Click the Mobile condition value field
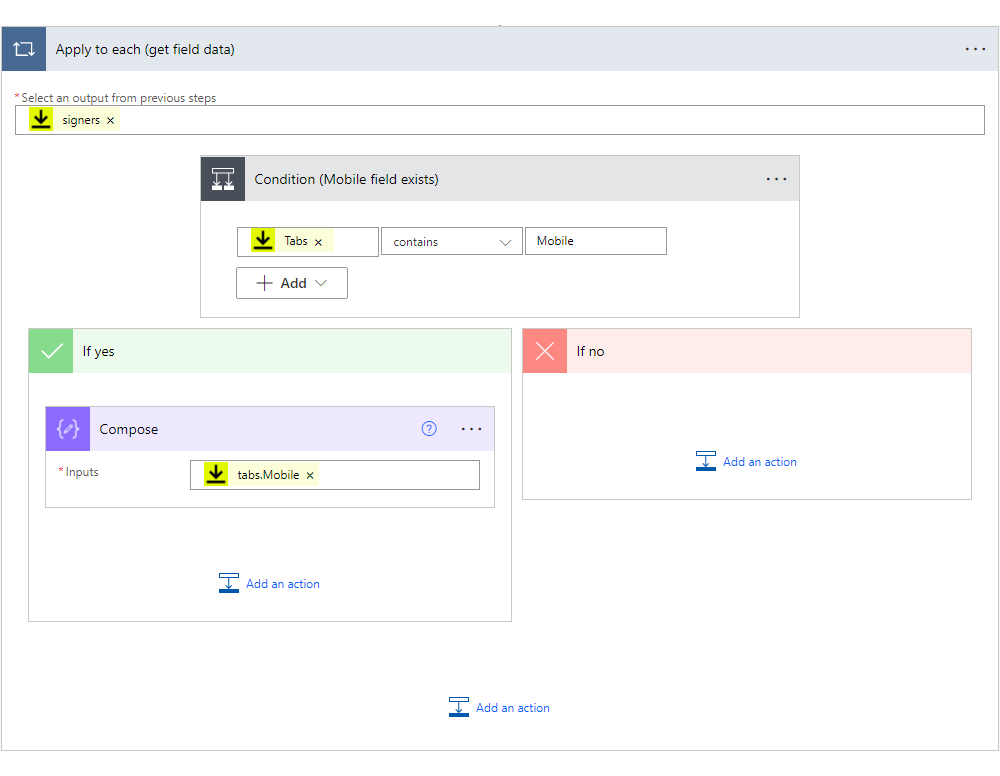Viewport: 1000px width, 776px height. (x=595, y=240)
